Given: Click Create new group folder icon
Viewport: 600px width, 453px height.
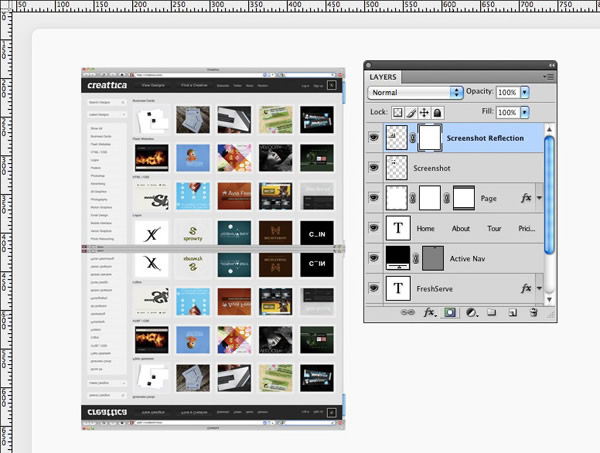Looking at the screenshot, I should (491, 313).
